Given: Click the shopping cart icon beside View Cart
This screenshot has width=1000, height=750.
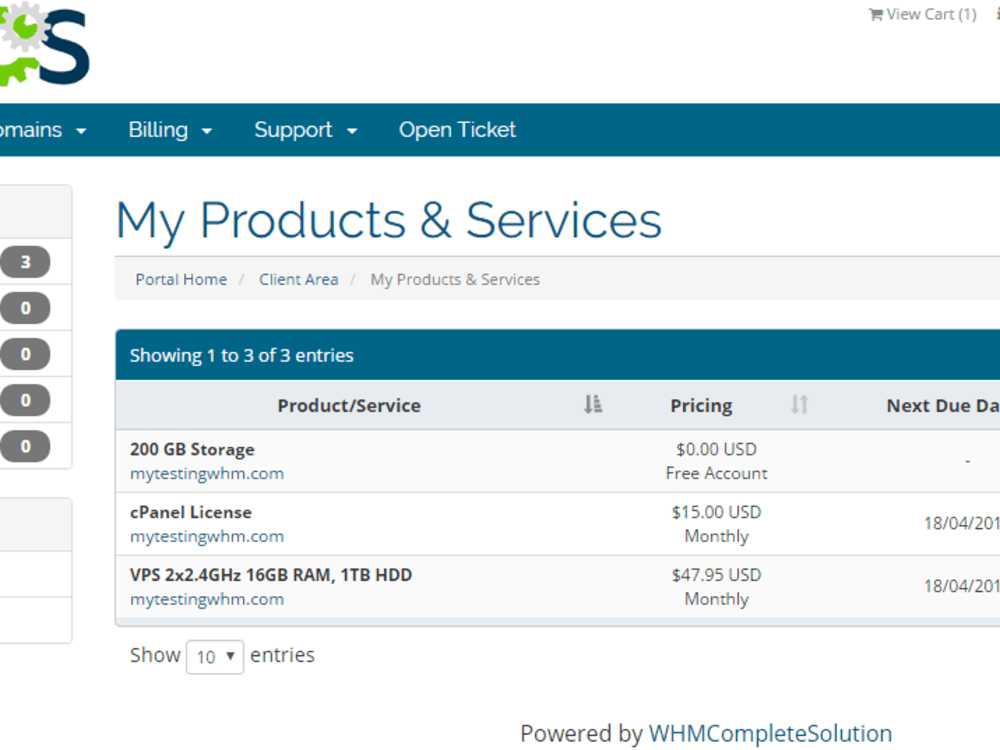Looking at the screenshot, I should [x=878, y=14].
